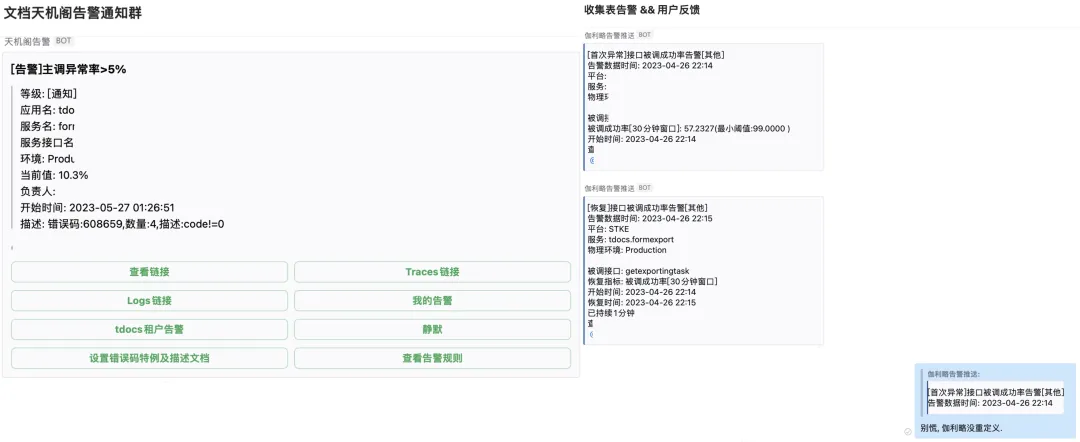Image resolution: width=1080 pixels, height=442 pixels.
Task: Select 开始时间: 2023-05-27 01:26:51 line
Action: pyautogui.click(x=97, y=207)
